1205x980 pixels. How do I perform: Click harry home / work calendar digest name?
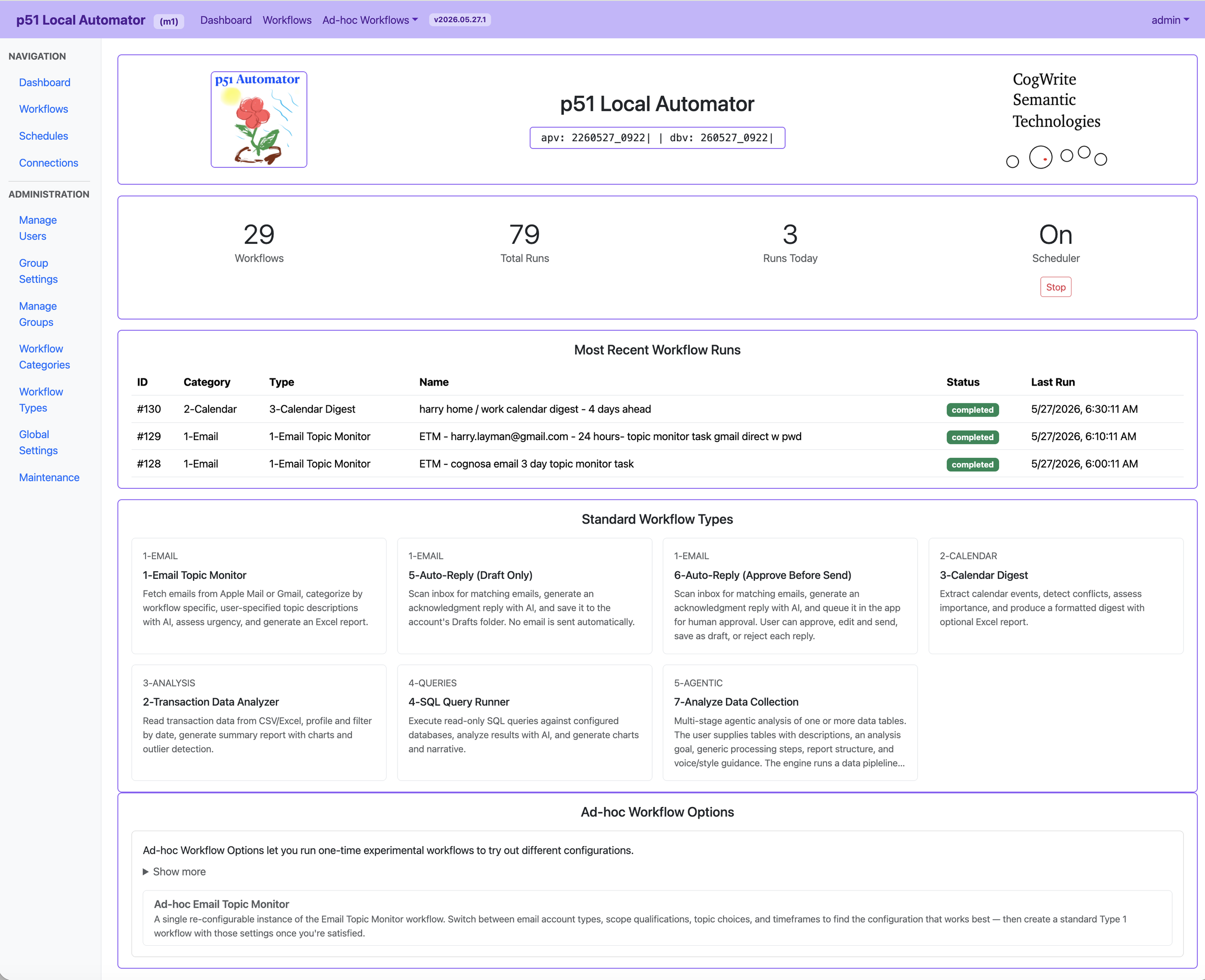click(x=535, y=409)
